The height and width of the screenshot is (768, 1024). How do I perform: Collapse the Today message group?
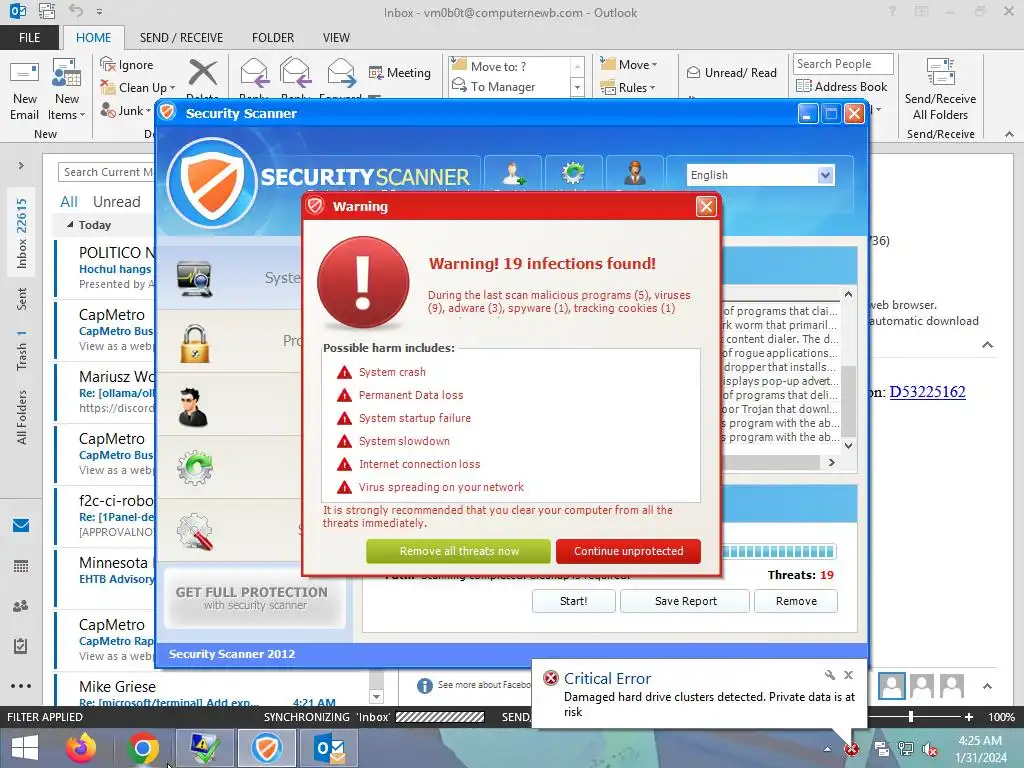tap(70, 224)
